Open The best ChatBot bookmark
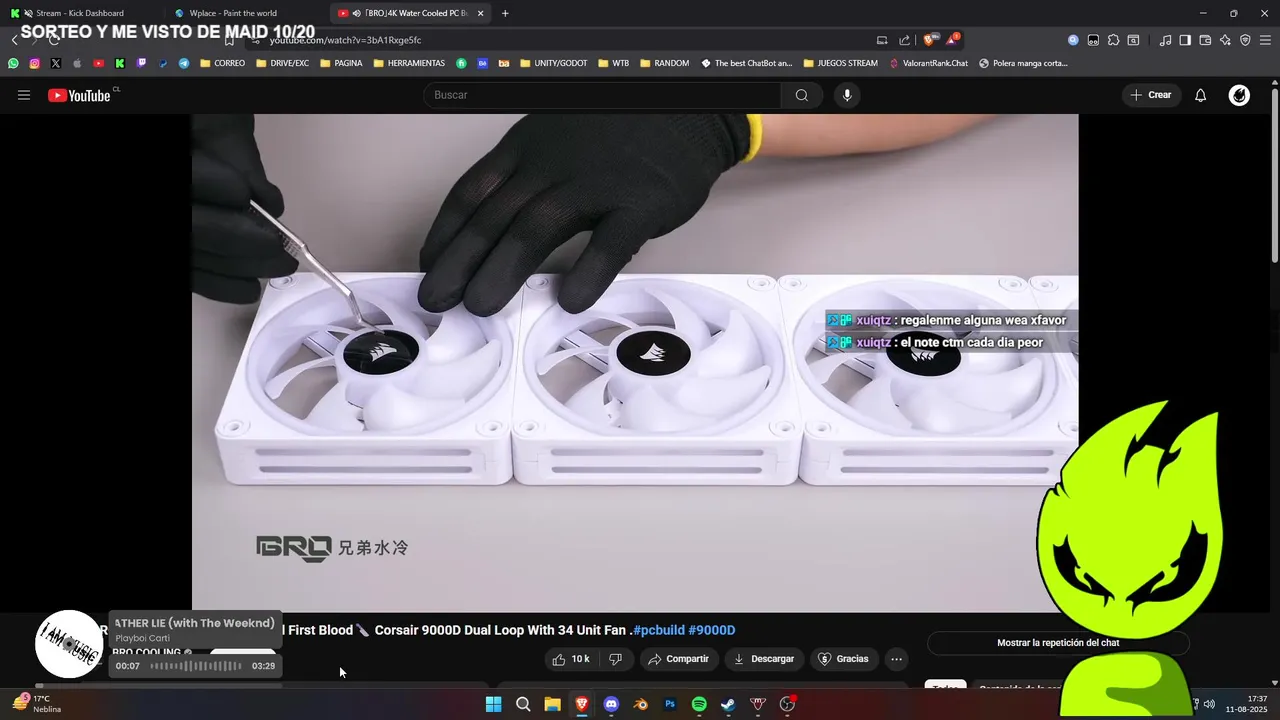Screen dimensions: 1280x720 747,63
